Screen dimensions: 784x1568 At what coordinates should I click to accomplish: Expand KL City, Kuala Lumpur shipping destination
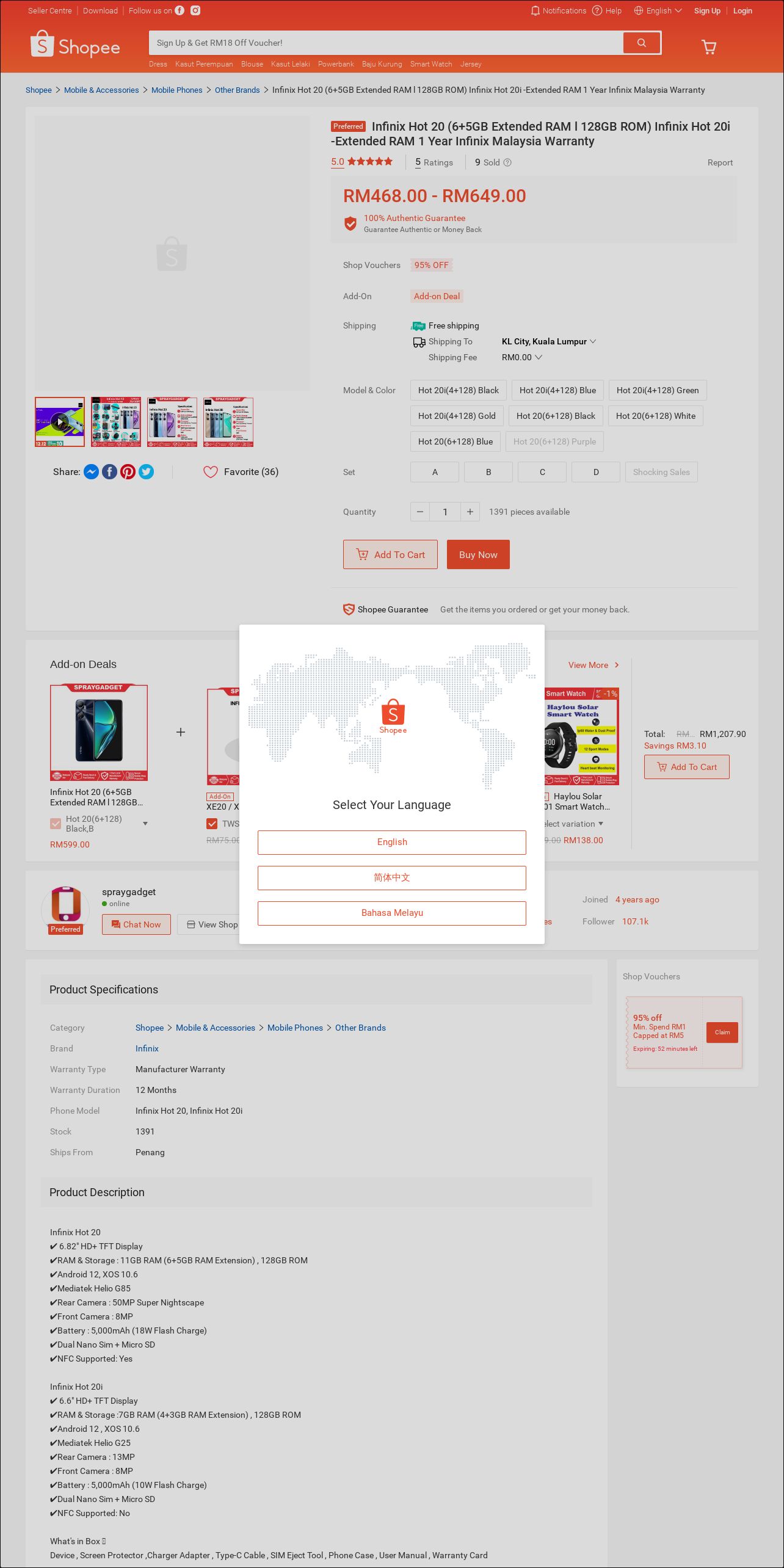pyautogui.click(x=549, y=341)
